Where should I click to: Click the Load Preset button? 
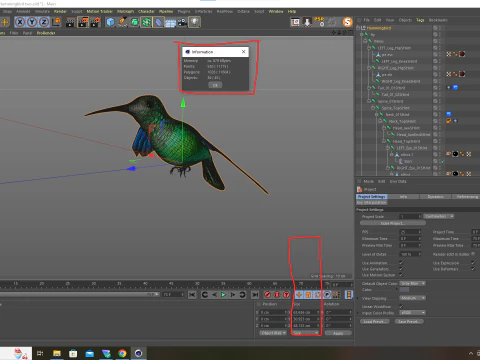(x=375, y=321)
